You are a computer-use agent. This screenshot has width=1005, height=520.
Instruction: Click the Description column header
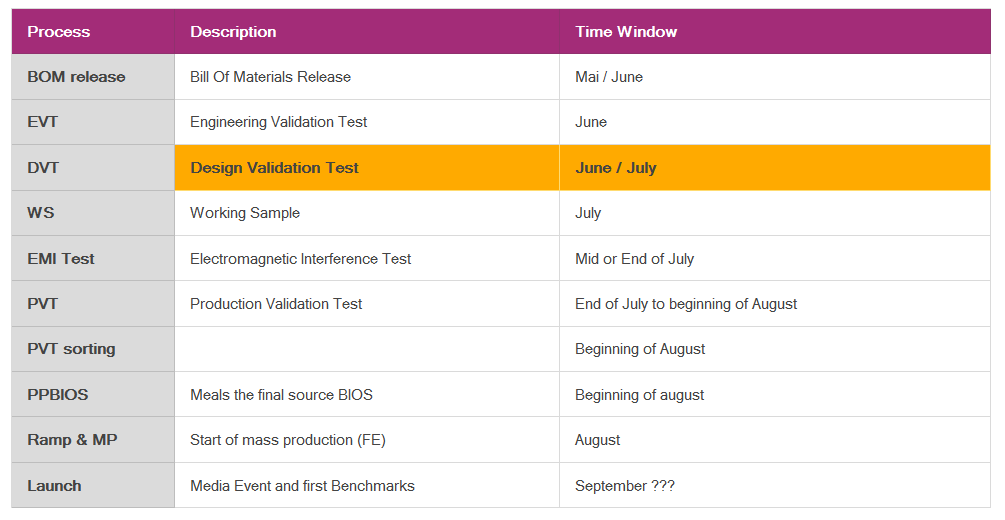coord(233,32)
